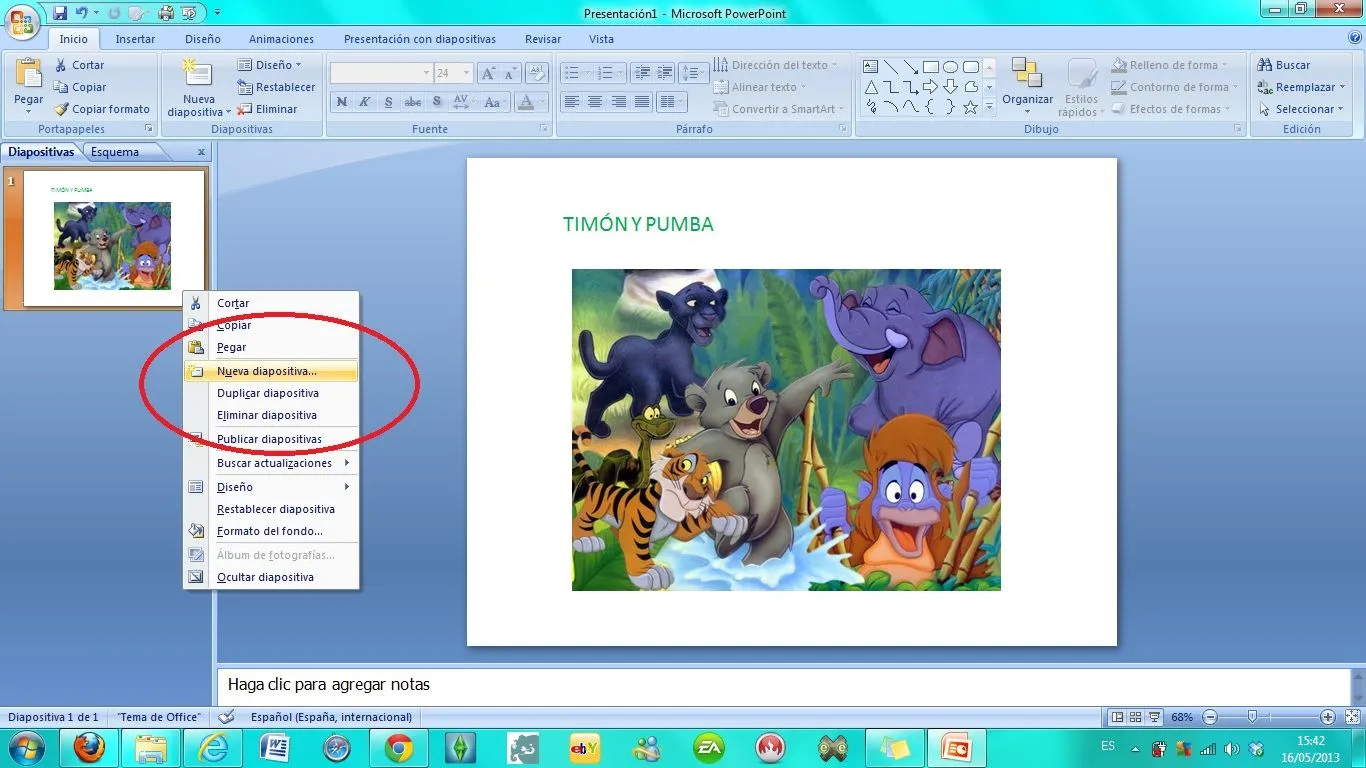
Task: Click Eliminar in Diapositivas group
Action: 268,109
